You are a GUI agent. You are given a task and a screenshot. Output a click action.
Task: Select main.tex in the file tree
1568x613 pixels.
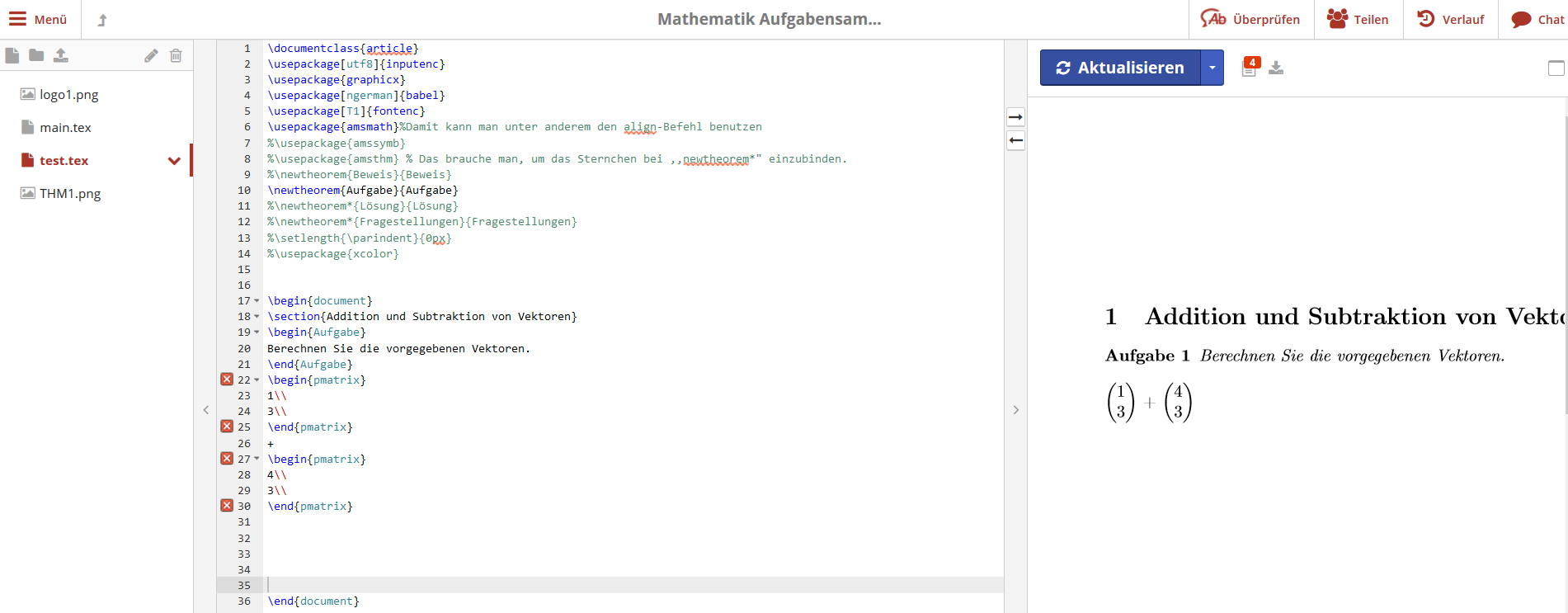[65, 128]
